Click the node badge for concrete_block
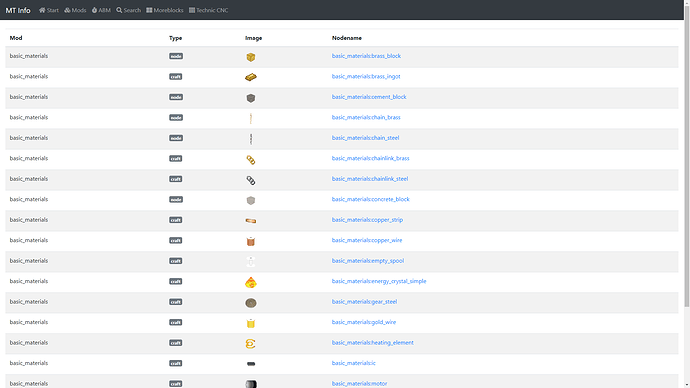Image resolution: width=690 pixels, height=388 pixels. [x=176, y=200]
